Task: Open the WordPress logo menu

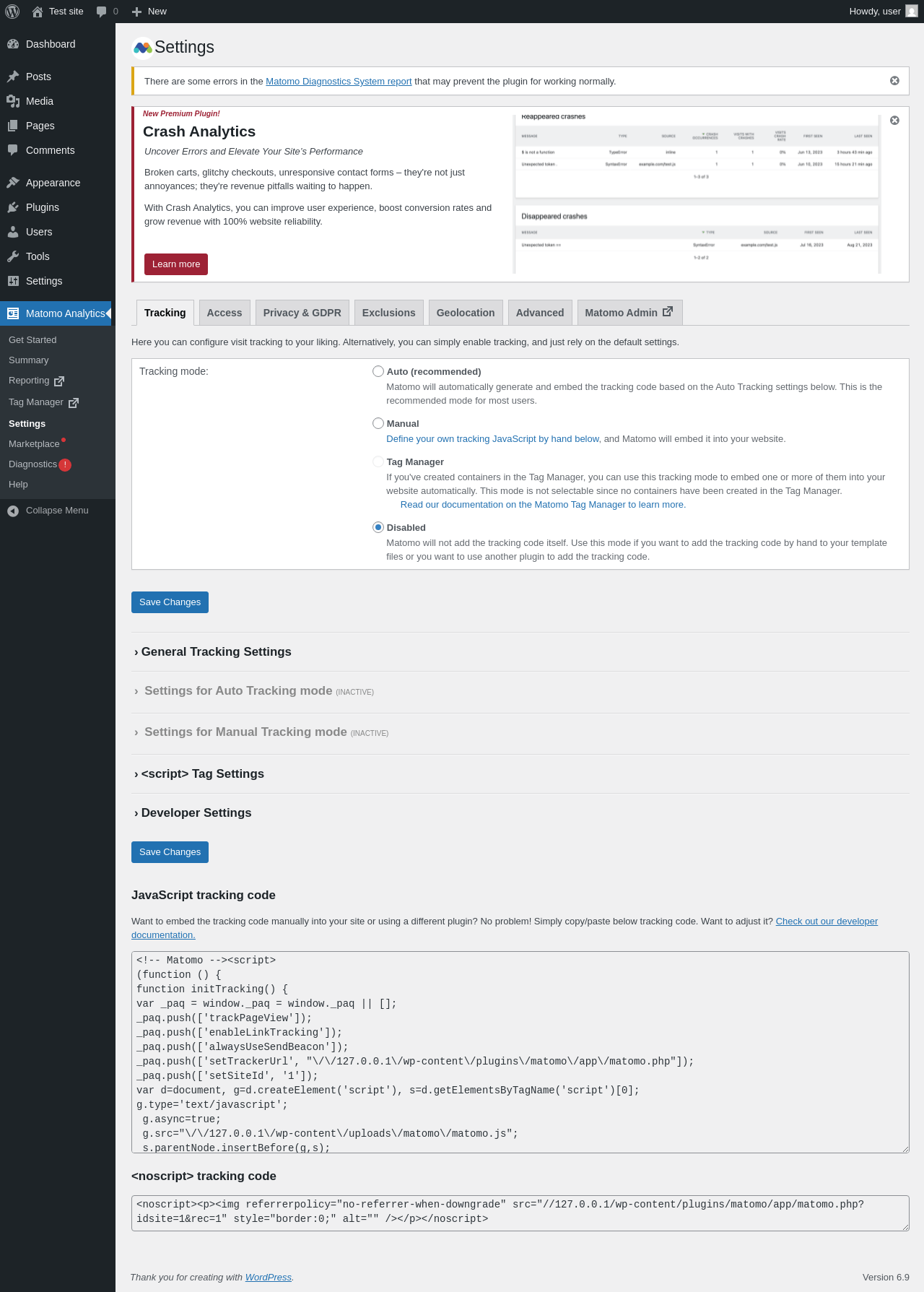Action: pos(12,12)
